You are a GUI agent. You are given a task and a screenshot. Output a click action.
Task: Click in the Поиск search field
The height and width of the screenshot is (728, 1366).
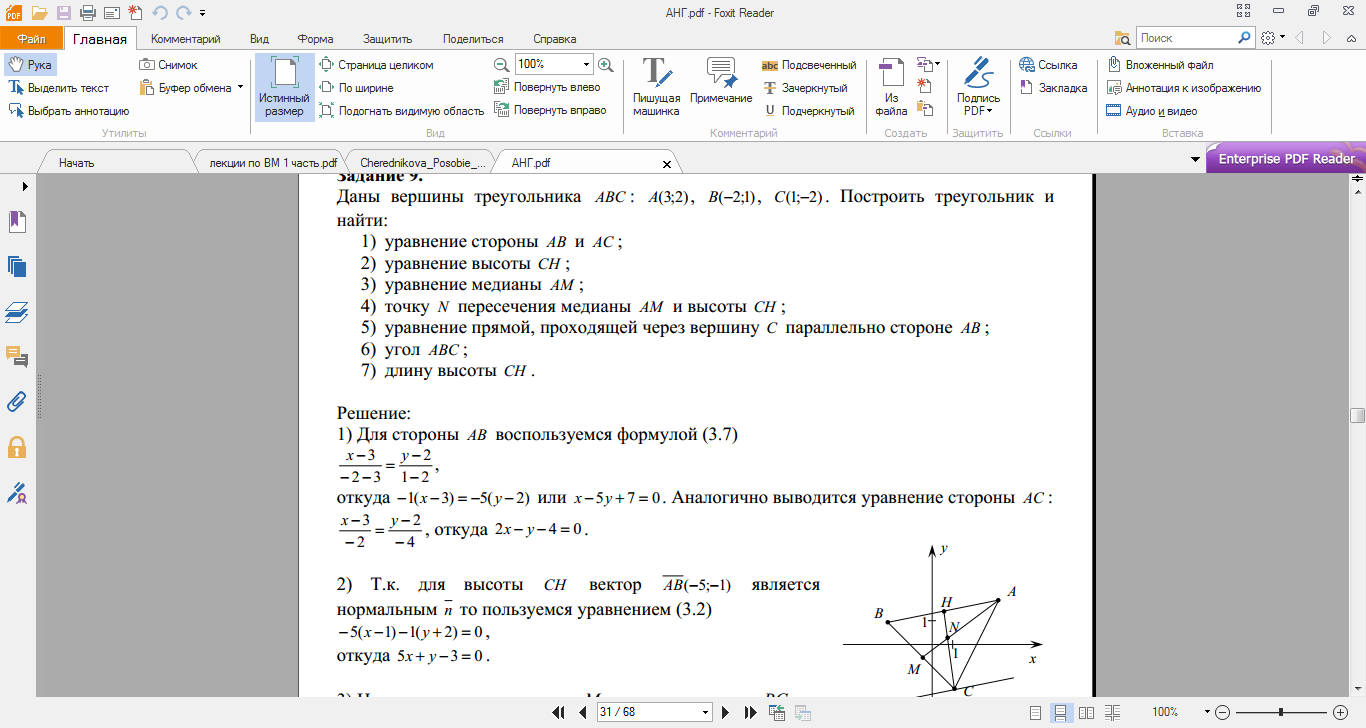point(1186,38)
